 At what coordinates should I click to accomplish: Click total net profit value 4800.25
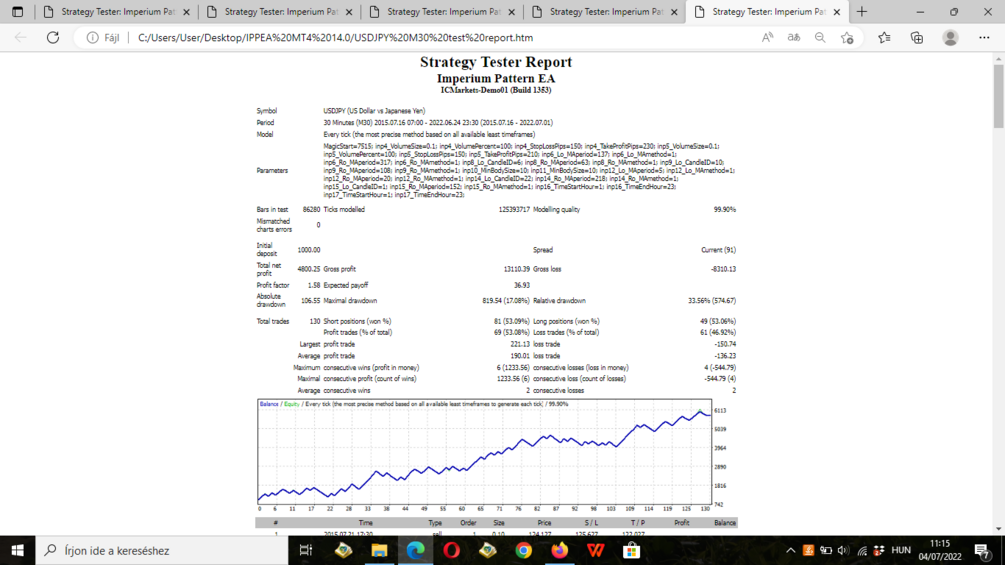(x=308, y=269)
